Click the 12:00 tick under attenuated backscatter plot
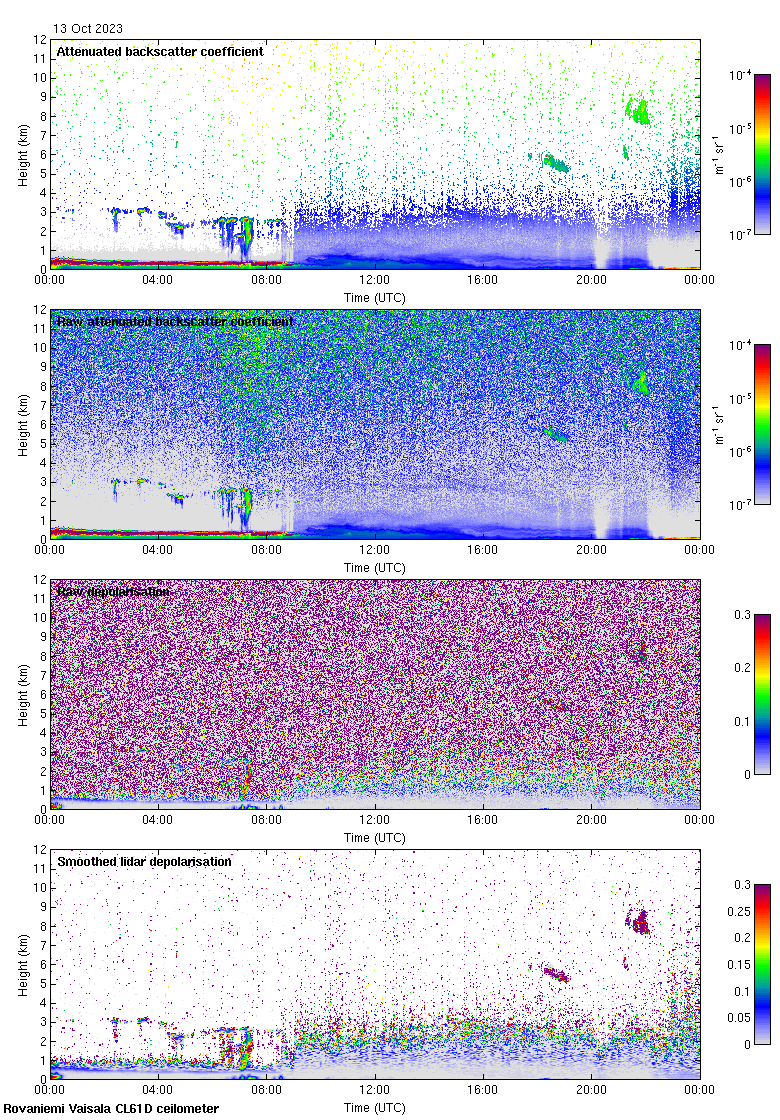The height and width of the screenshot is (1120, 780). click(374, 280)
